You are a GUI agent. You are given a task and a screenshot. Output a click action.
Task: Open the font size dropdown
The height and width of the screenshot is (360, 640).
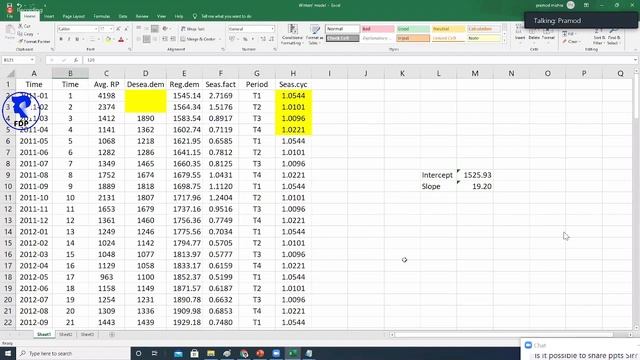(x=111, y=29)
